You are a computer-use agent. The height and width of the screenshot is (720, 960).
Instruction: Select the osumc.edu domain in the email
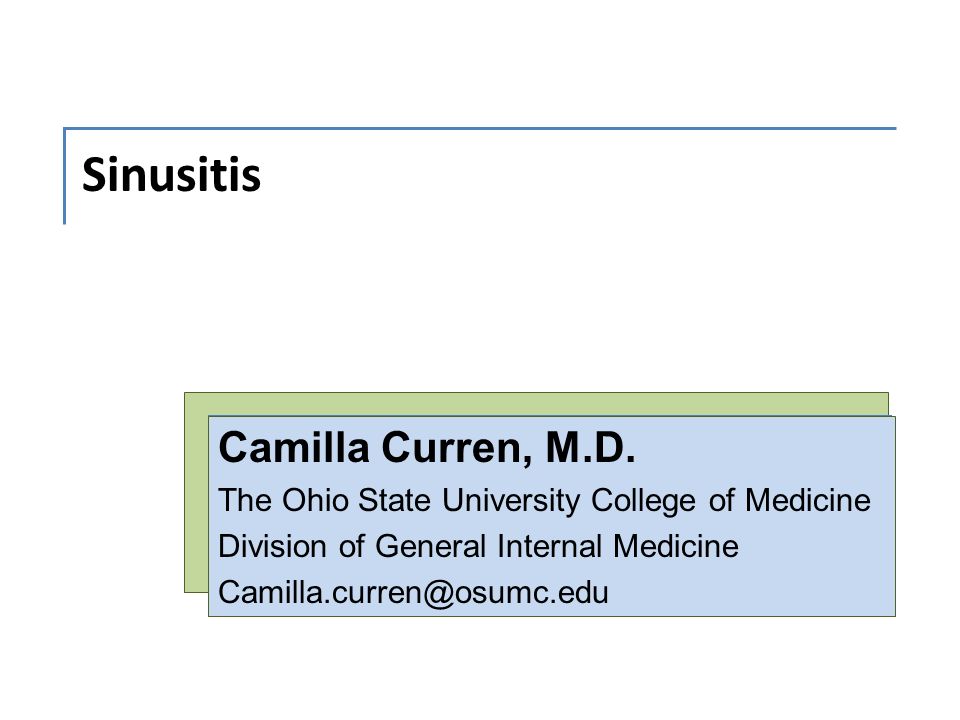531,593
